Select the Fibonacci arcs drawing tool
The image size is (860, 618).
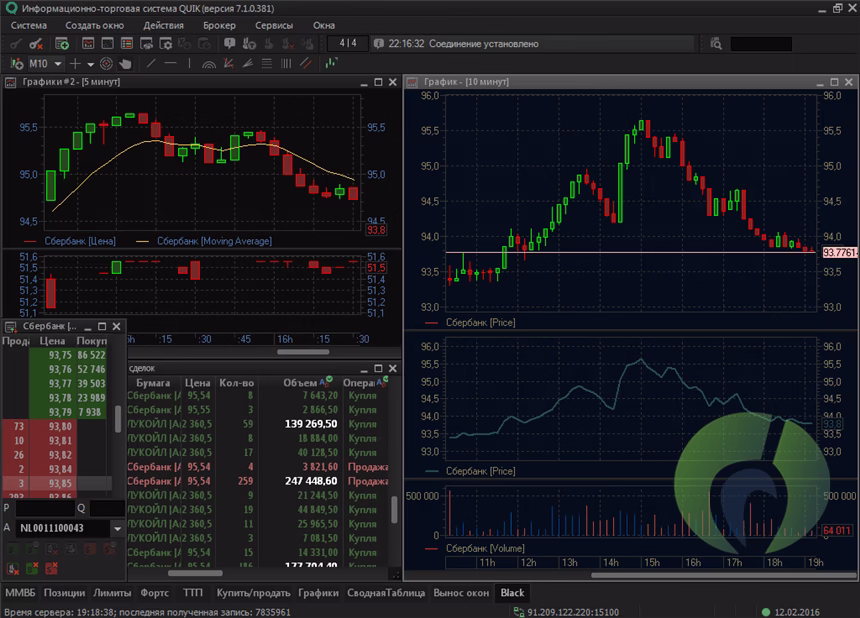pyautogui.click(x=208, y=64)
